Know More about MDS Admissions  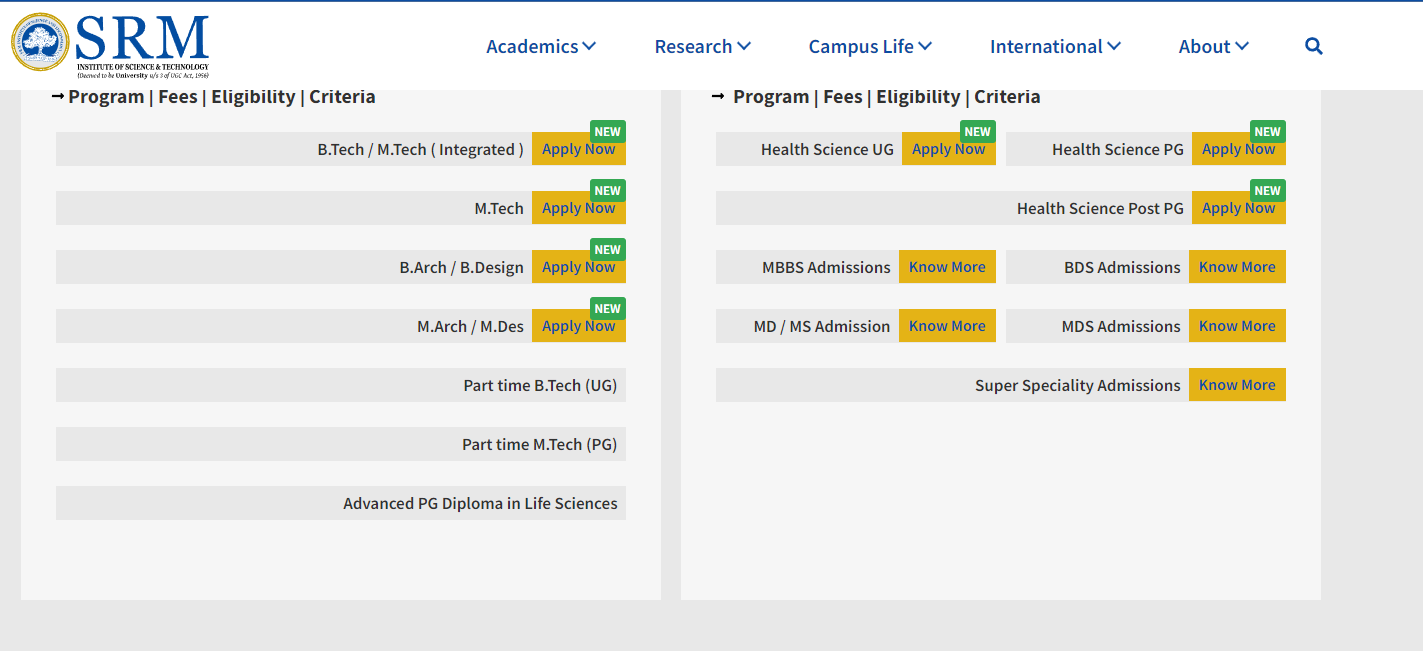[1237, 326]
